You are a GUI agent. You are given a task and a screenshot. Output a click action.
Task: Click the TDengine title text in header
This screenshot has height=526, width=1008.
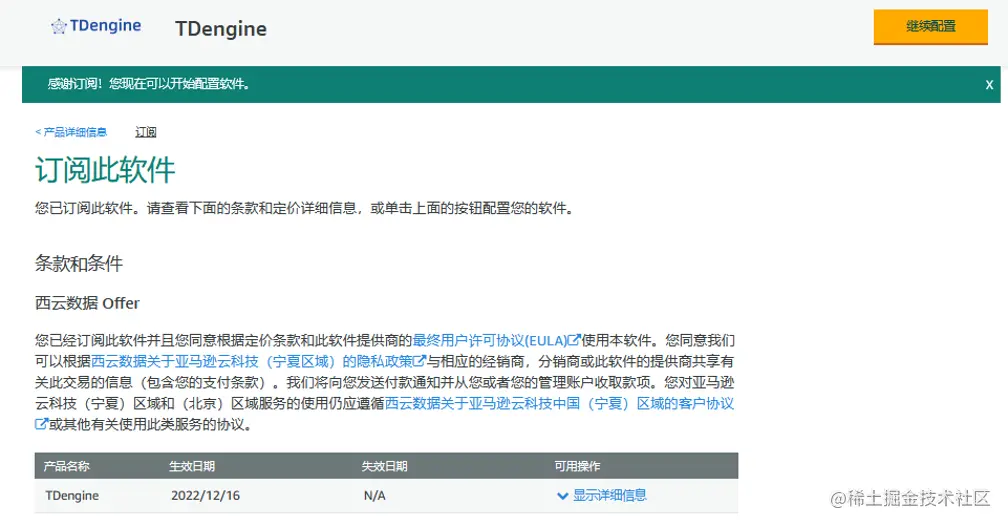pyautogui.click(x=221, y=28)
